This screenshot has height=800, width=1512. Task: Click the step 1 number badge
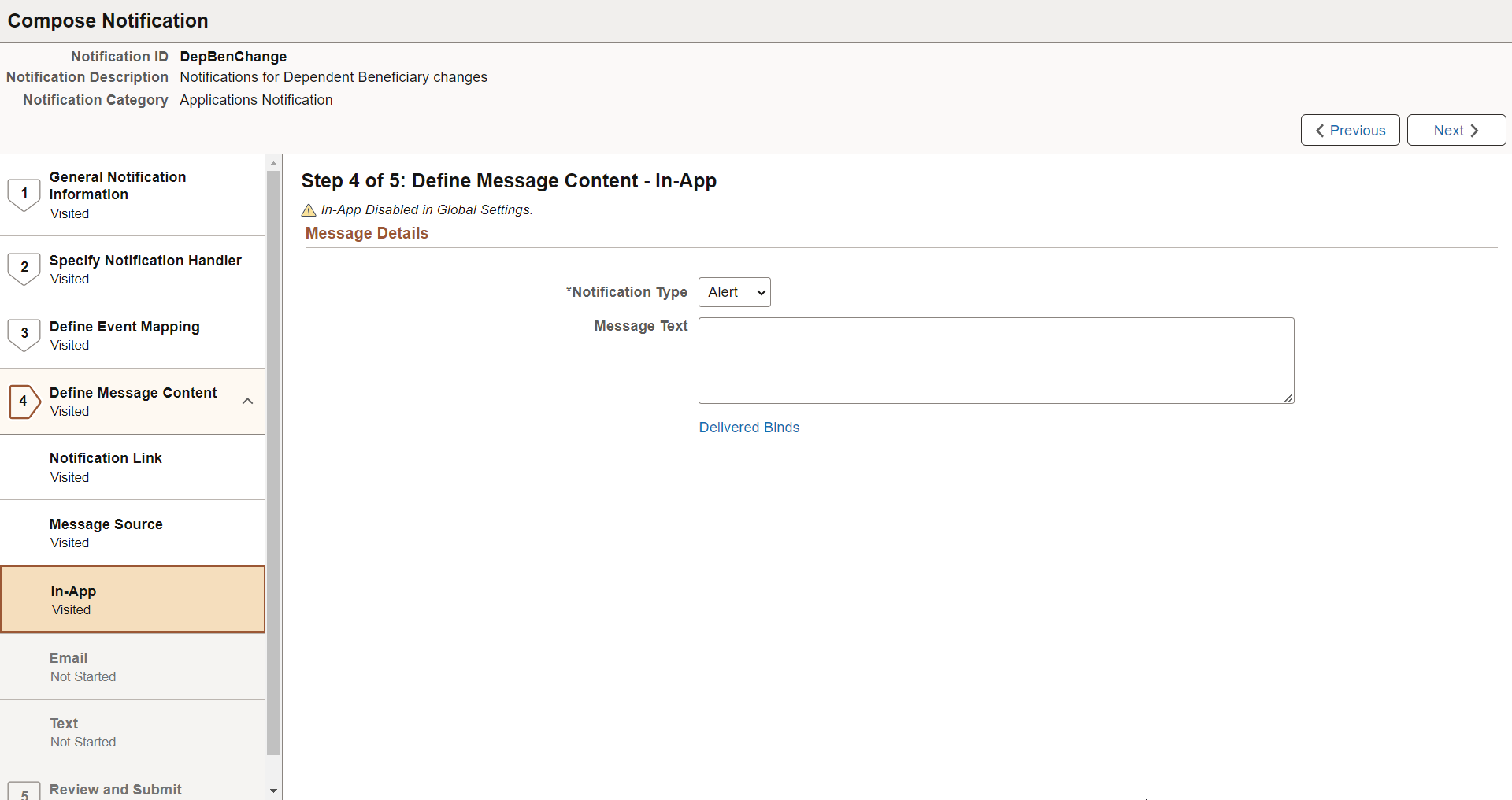click(24, 194)
